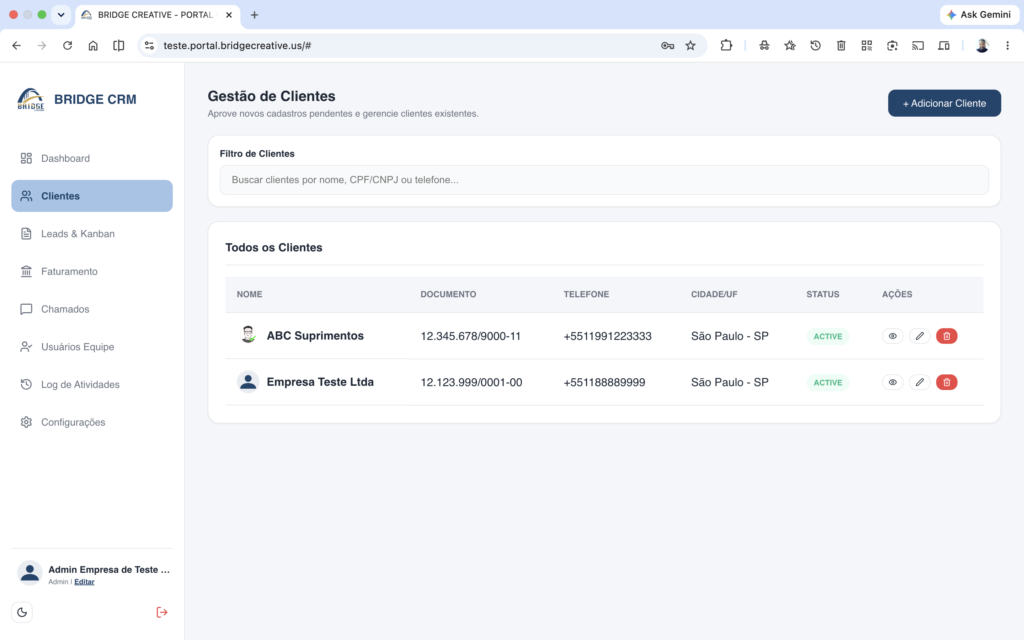The width and height of the screenshot is (1024, 640).
Task: Open site information icon in address bar
Action: click(150, 46)
